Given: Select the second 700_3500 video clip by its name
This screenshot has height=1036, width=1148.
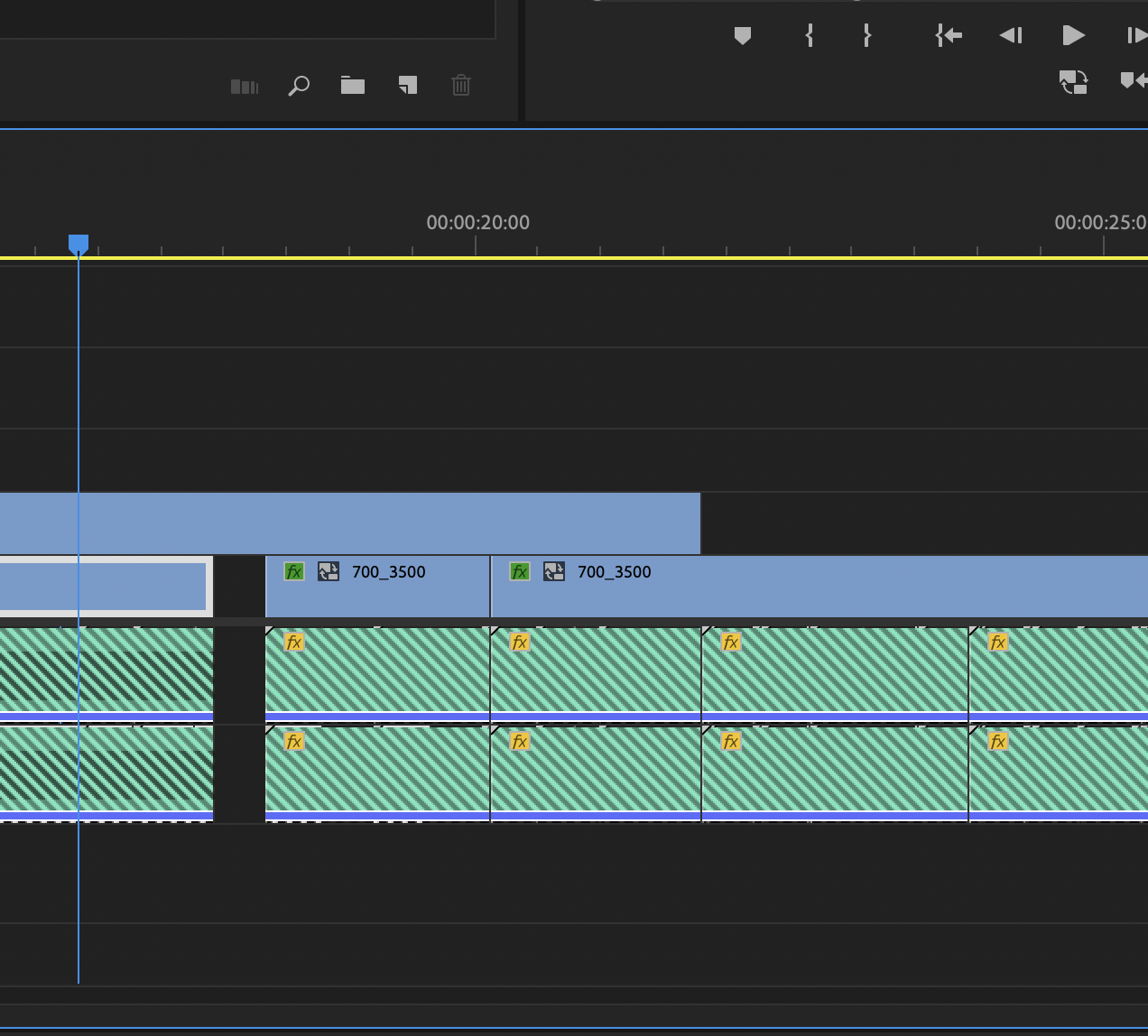Looking at the screenshot, I should click(614, 572).
